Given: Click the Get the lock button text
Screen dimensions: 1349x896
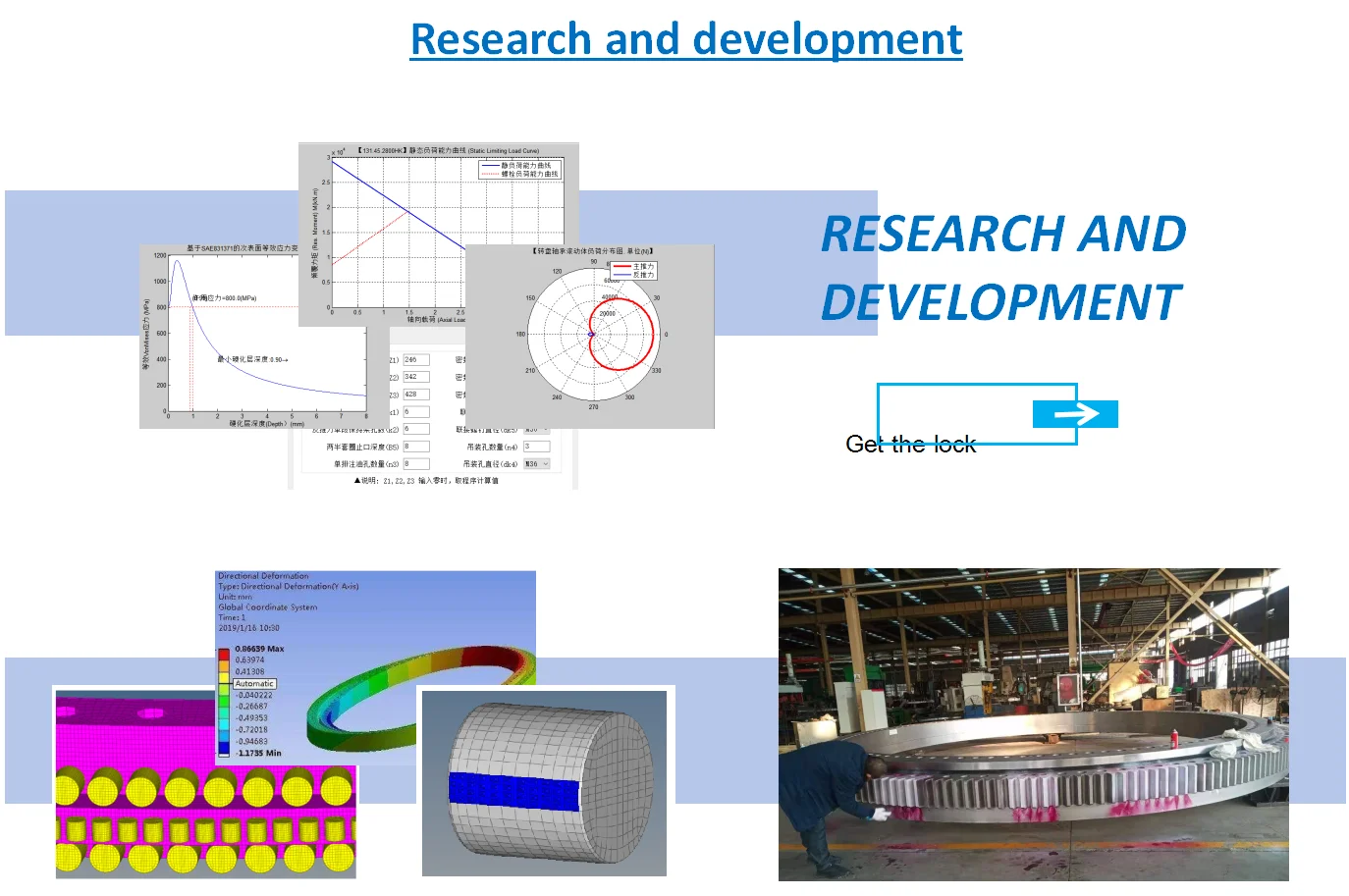Looking at the screenshot, I should [910, 445].
